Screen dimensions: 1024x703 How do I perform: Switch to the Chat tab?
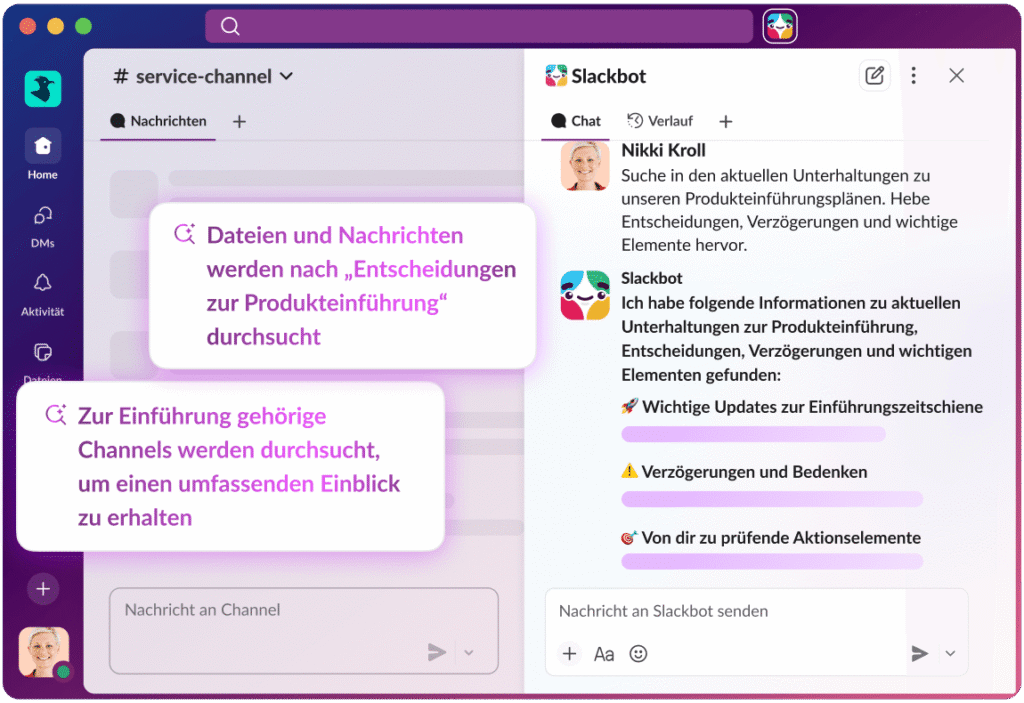click(x=575, y=122)
